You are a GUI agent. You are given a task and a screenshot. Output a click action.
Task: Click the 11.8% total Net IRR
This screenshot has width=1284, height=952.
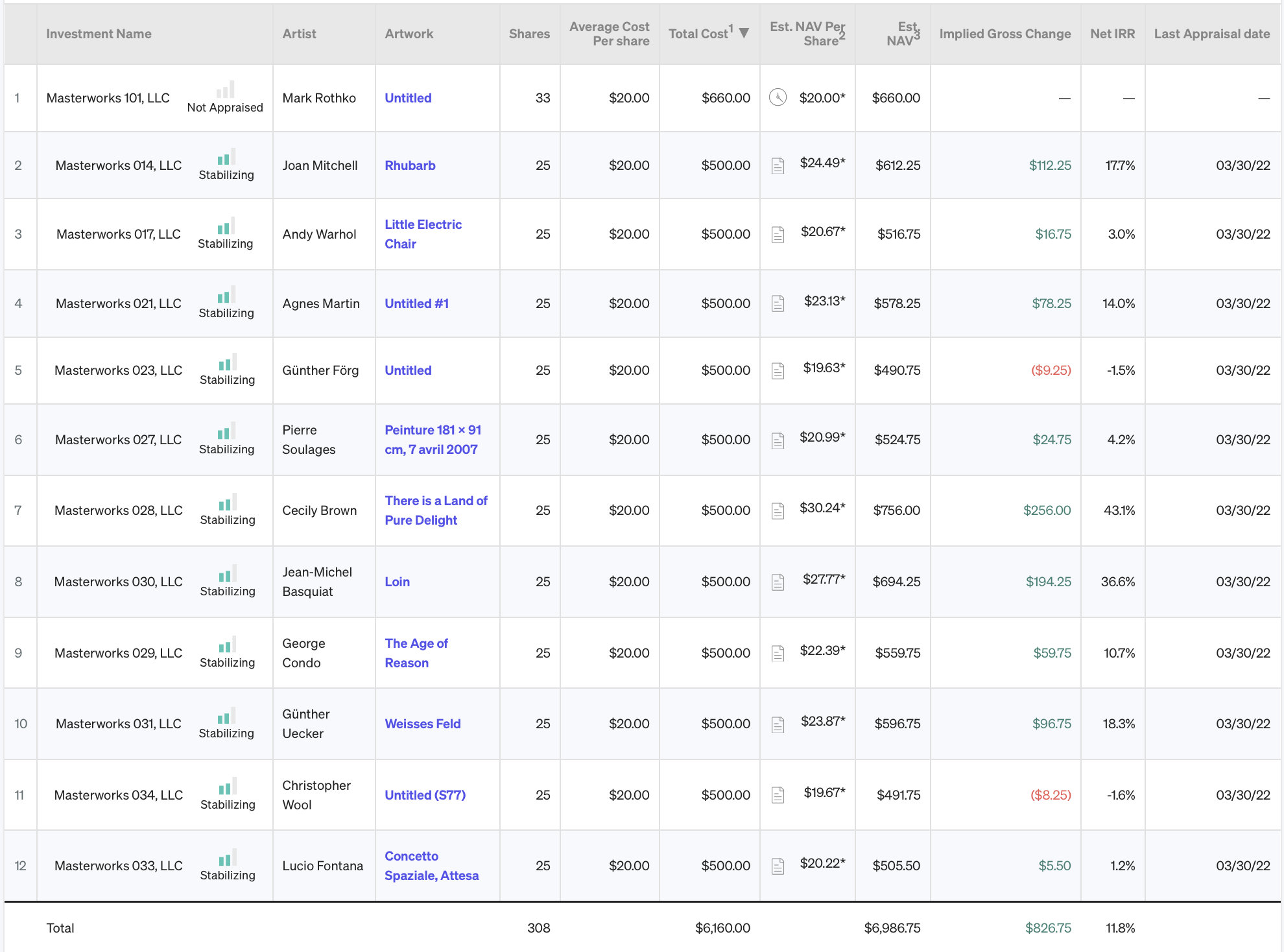pos(1120,928)
